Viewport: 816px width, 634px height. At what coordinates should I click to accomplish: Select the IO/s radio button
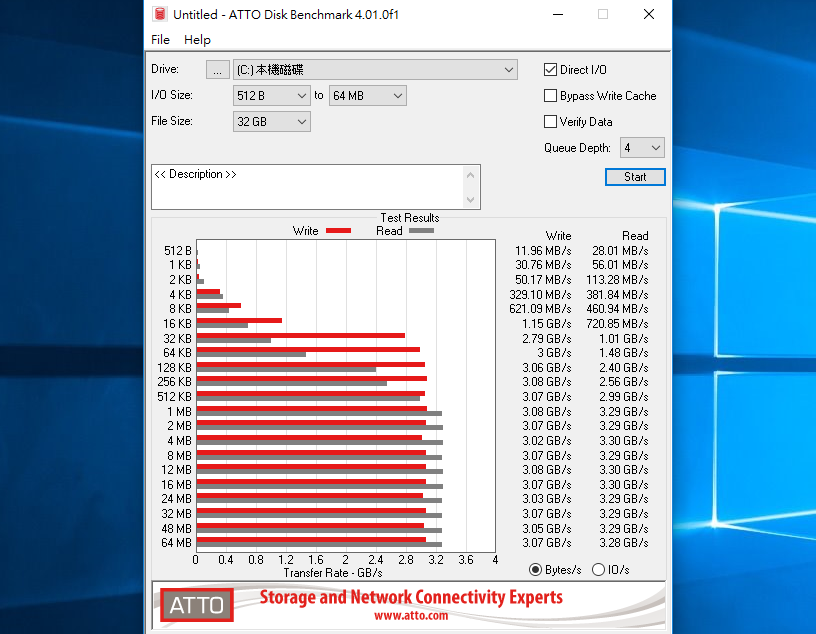(598, 569)
